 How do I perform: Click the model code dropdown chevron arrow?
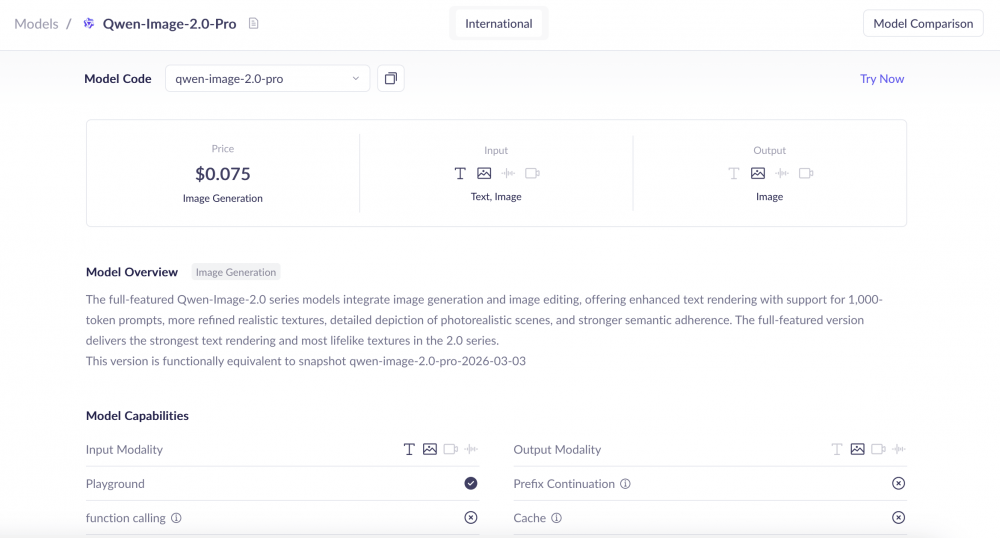coord(356,78)
